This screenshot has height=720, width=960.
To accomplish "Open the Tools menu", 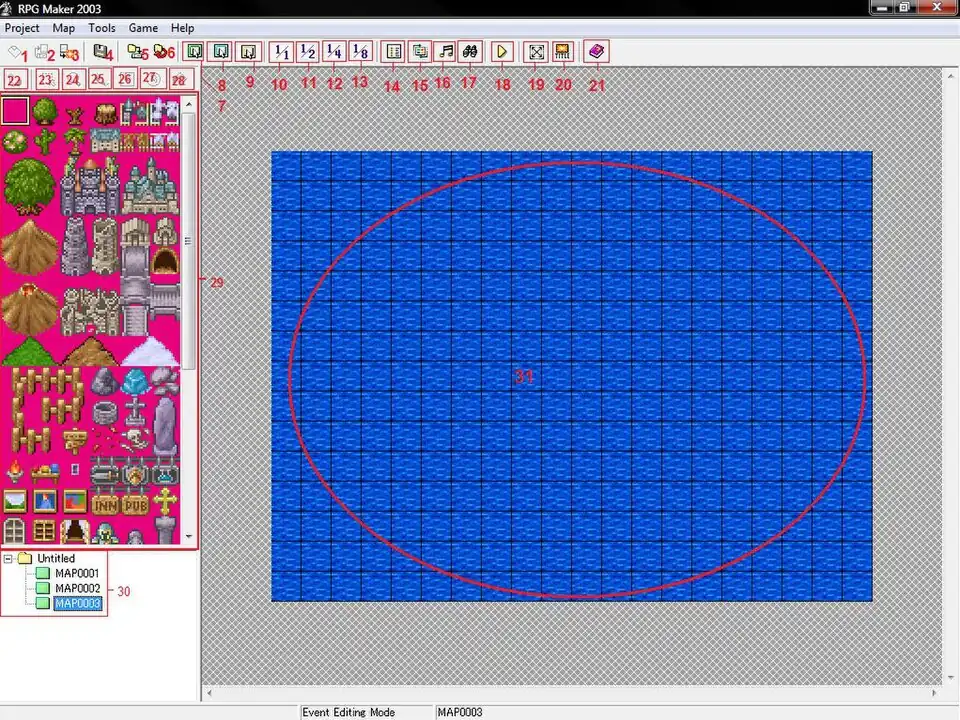I will tap(101, 28).
